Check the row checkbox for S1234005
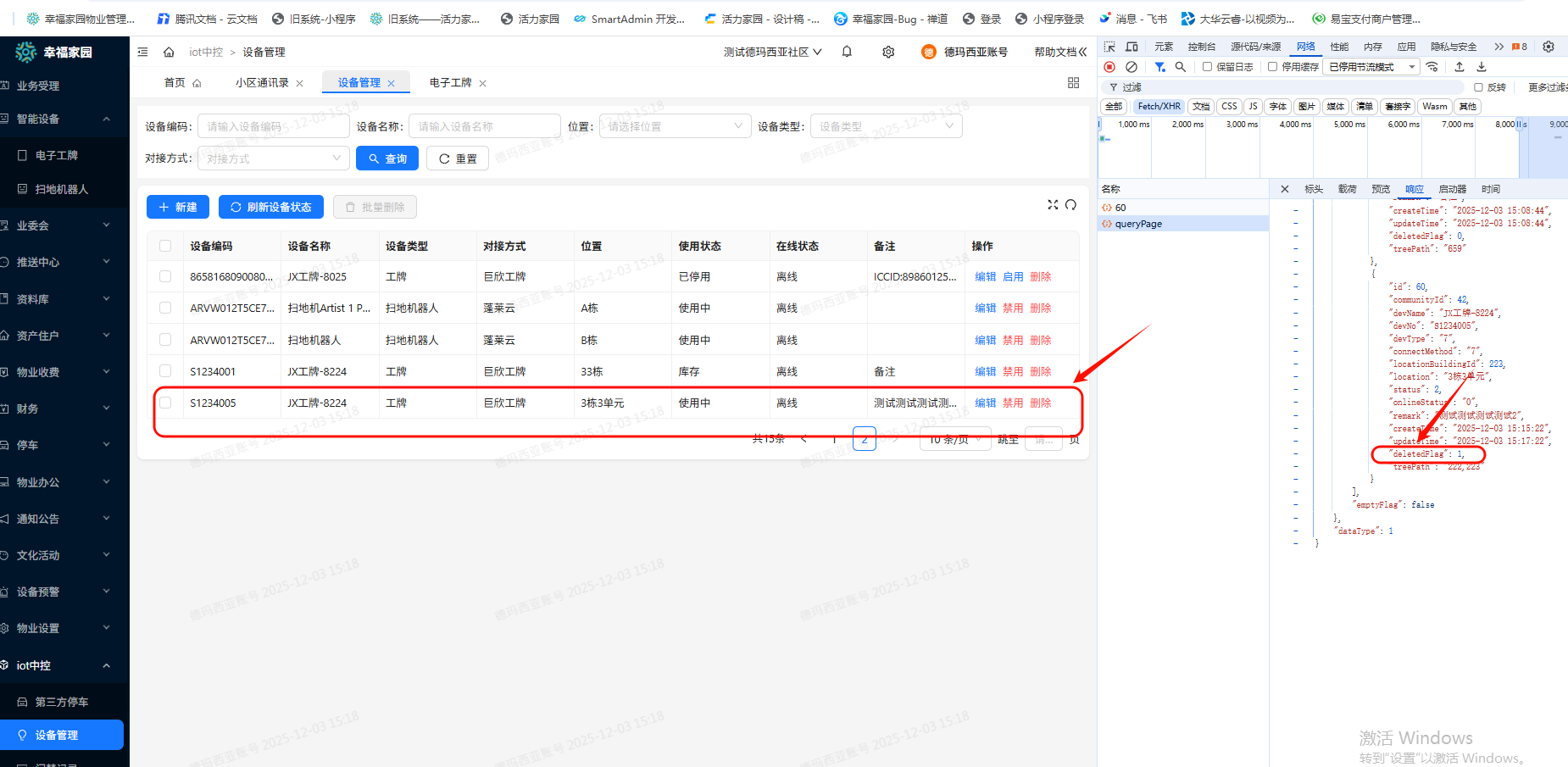 pos(165,403)
